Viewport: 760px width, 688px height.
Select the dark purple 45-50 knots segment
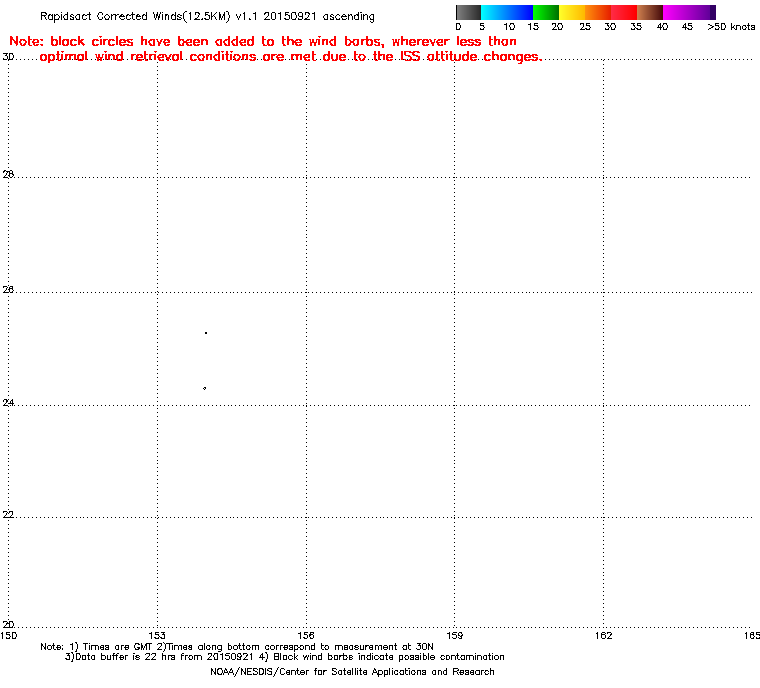click(x=702, y=12)
